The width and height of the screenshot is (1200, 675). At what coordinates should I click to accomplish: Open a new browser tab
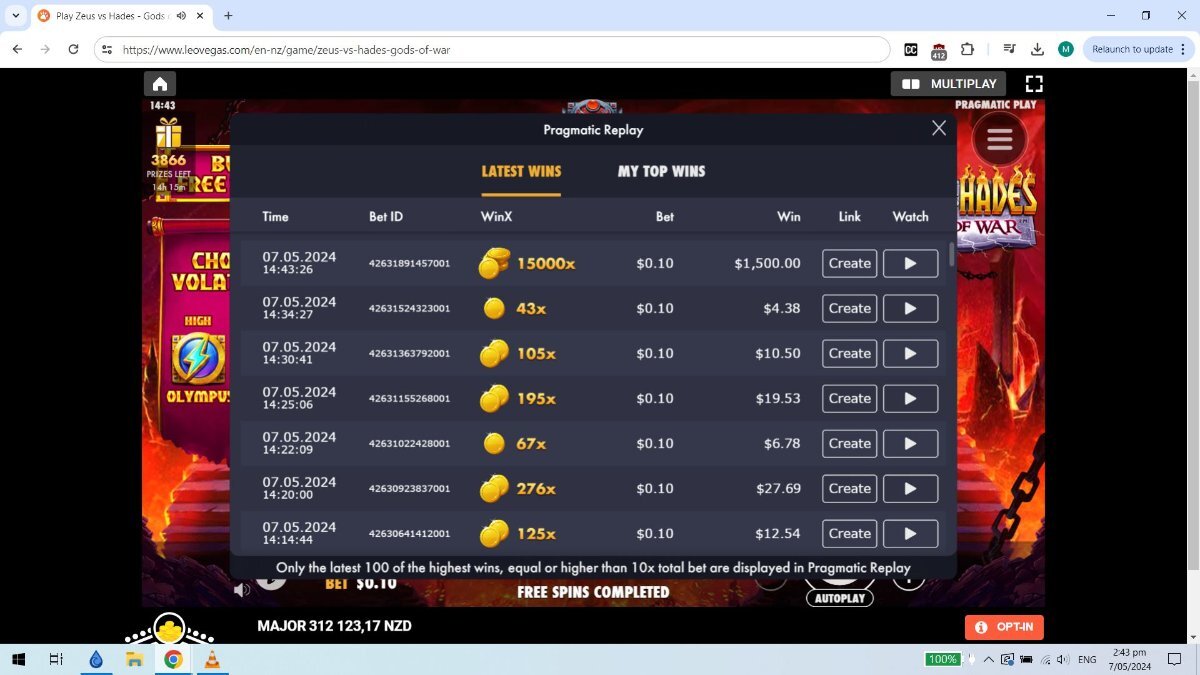point(228,16)
